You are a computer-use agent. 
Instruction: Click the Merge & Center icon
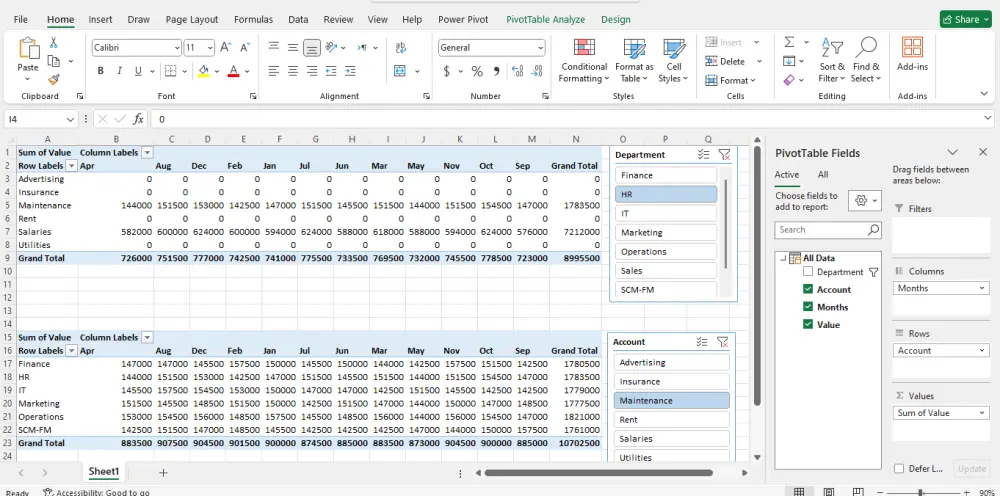click(401, 71)
